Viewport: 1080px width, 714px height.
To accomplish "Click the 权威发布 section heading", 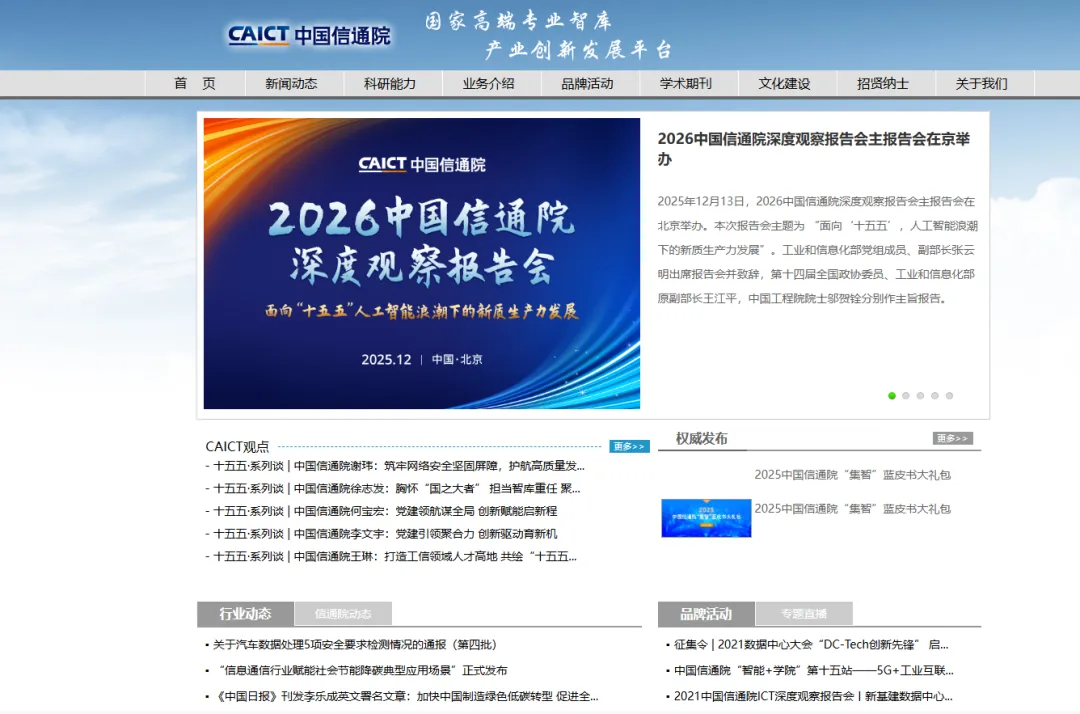I will click(701, 438).
